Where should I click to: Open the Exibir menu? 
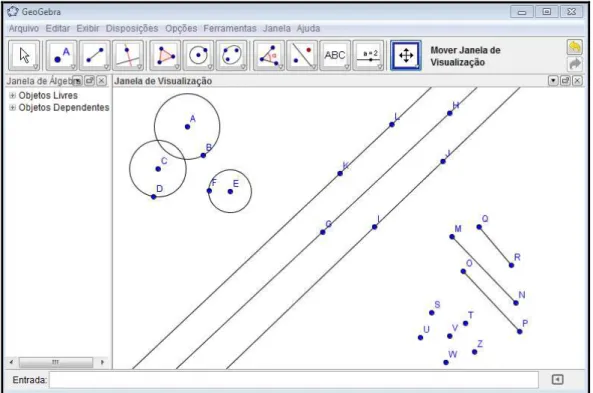click(x=88, y=28)
